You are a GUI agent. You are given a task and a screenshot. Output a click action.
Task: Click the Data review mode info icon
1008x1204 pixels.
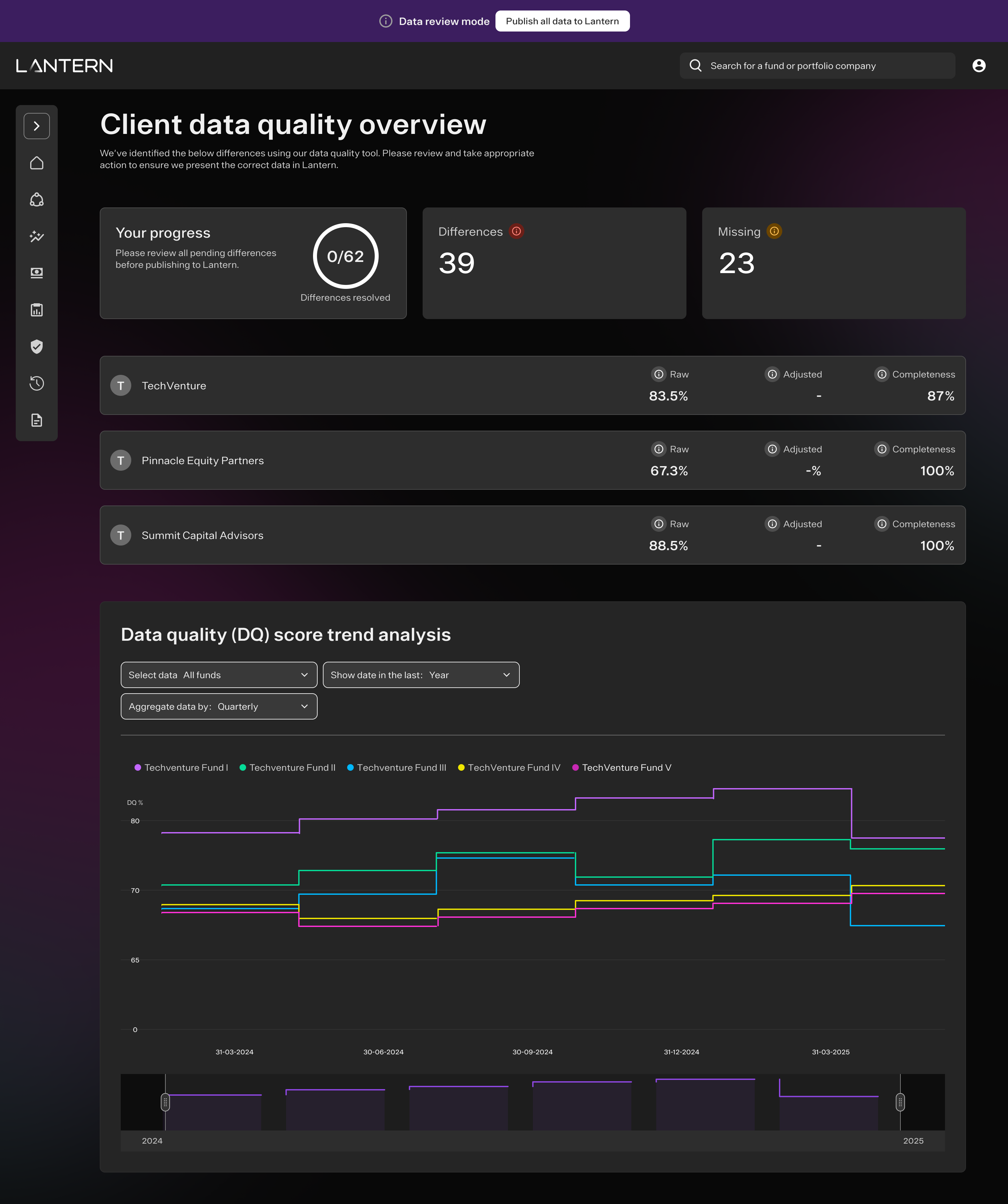(386, 21)
